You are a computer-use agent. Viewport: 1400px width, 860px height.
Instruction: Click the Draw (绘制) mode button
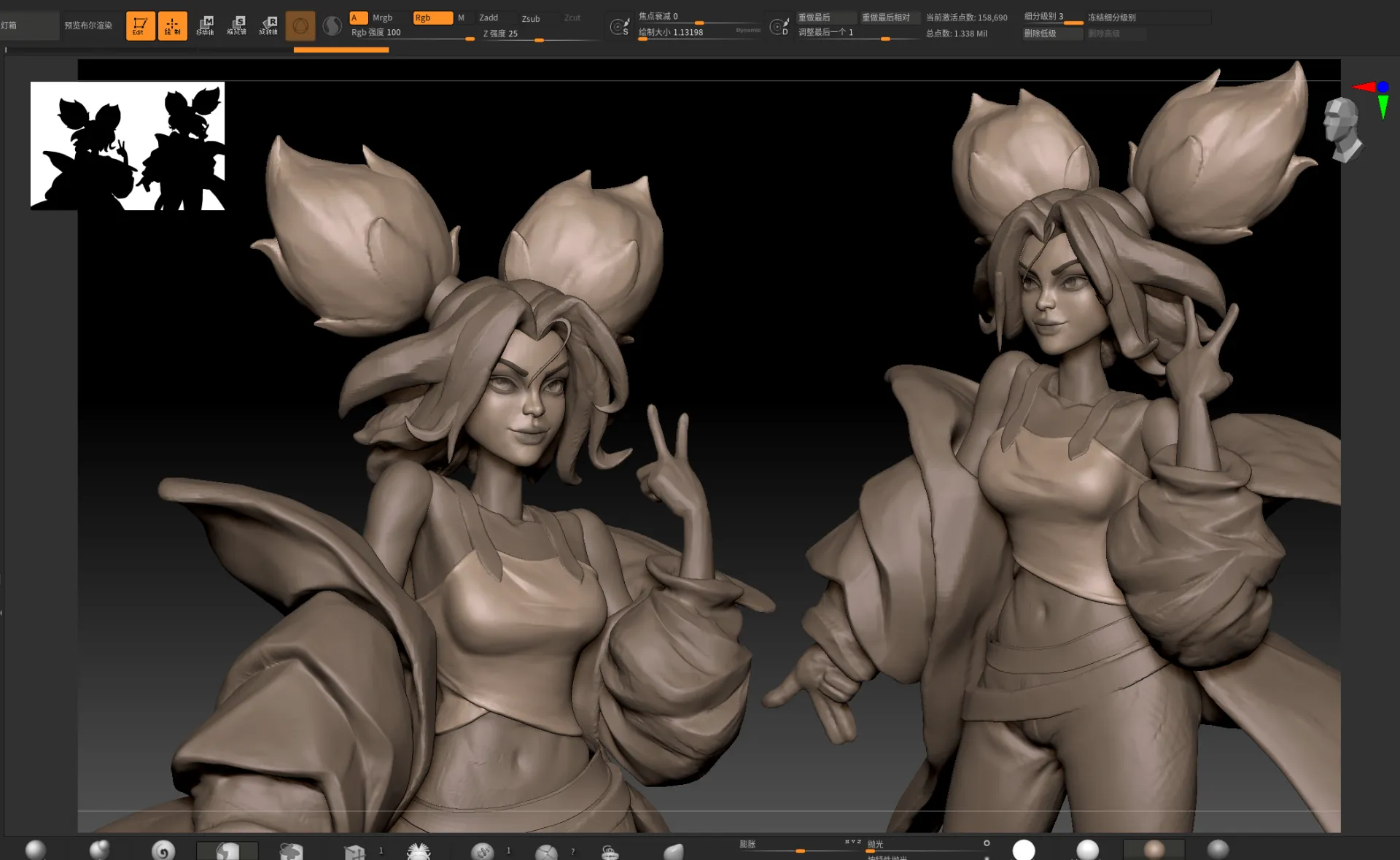pos(172,26)
